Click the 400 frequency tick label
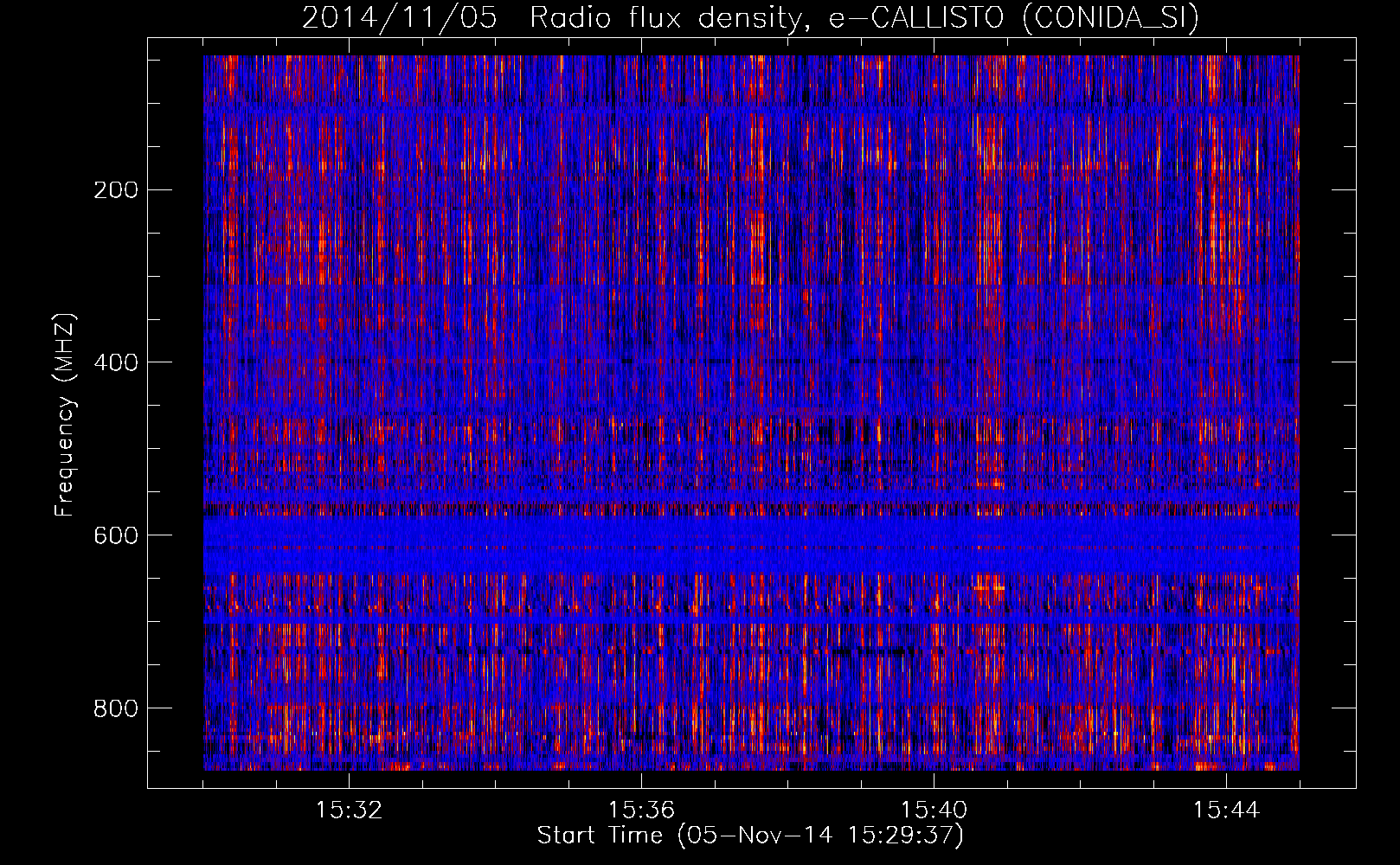This screenshot has height=865, width=1400. [x=115, y=363]
